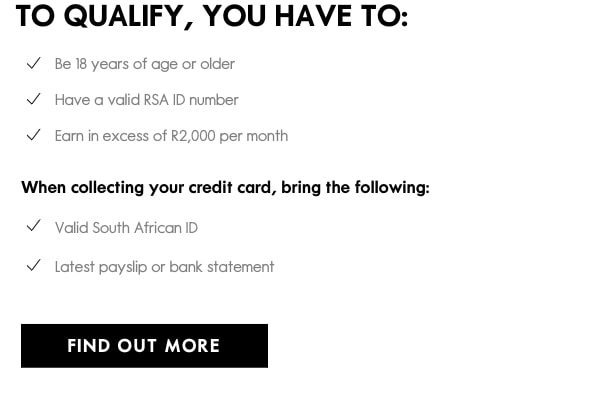Click the 'R2,000' amount in the earnings line
The height and width of the screenshot is (419, 600).
[193, 136]
